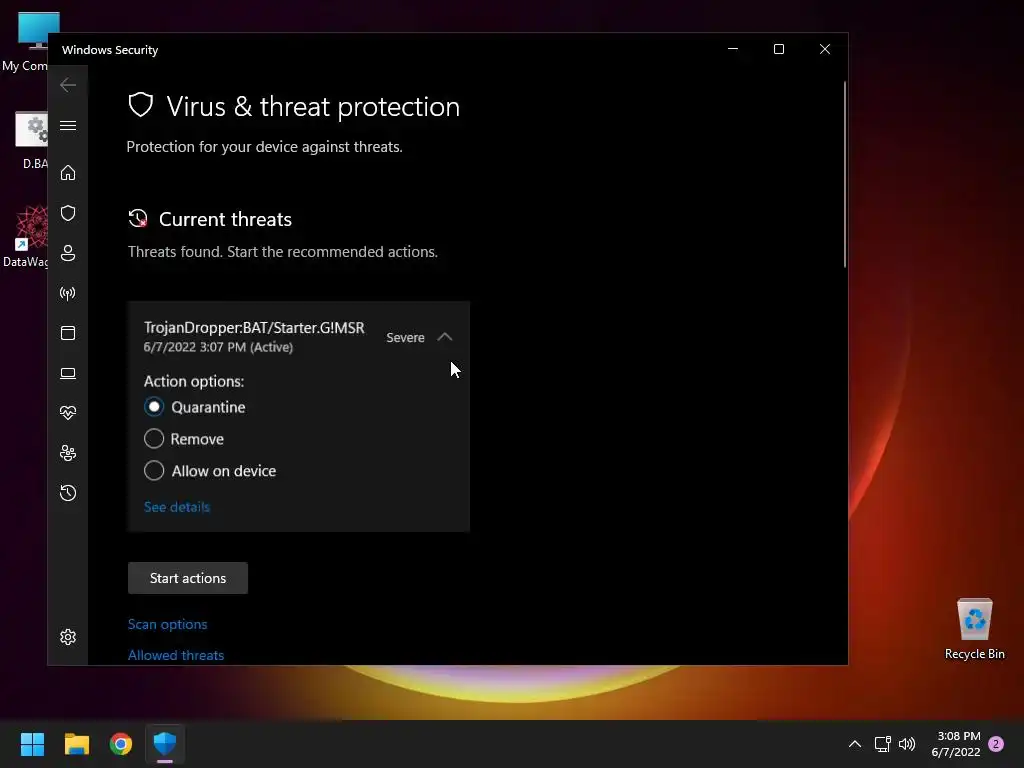Open Family options icon in sidebar
This screenshot has height=768, width=1024.
(68, 453)
